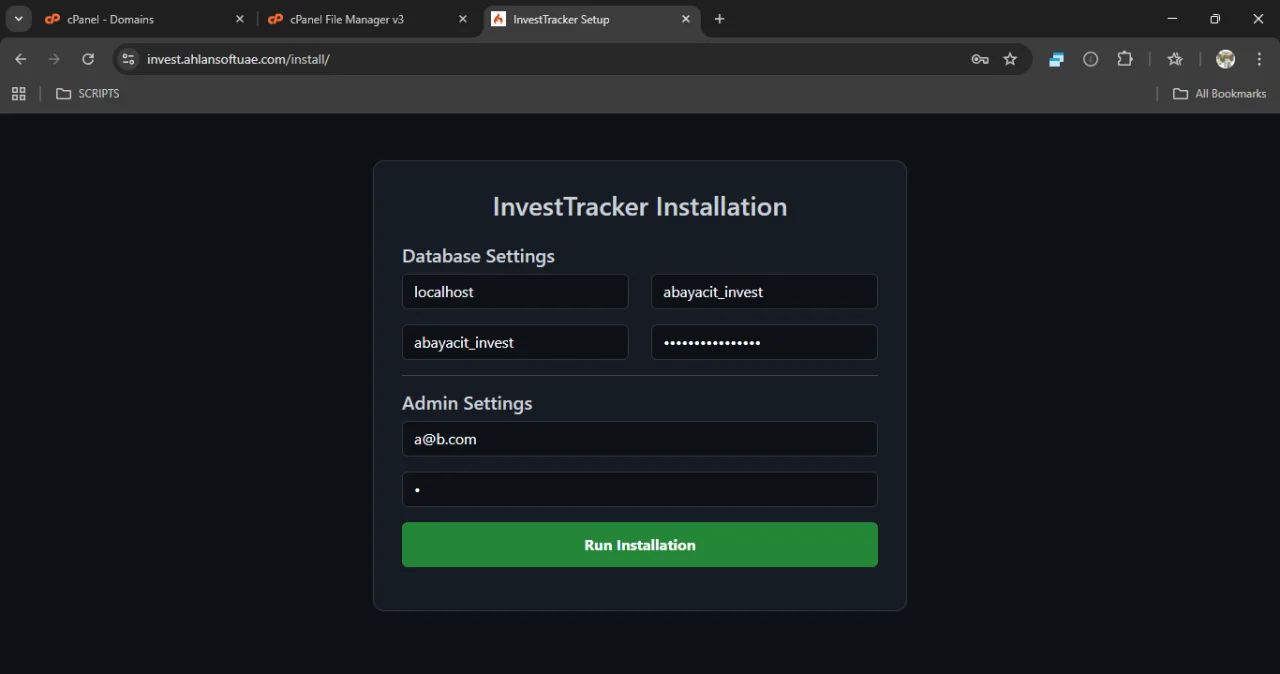Focus the abayacit_invest field right of localhost

click(764, 292)
